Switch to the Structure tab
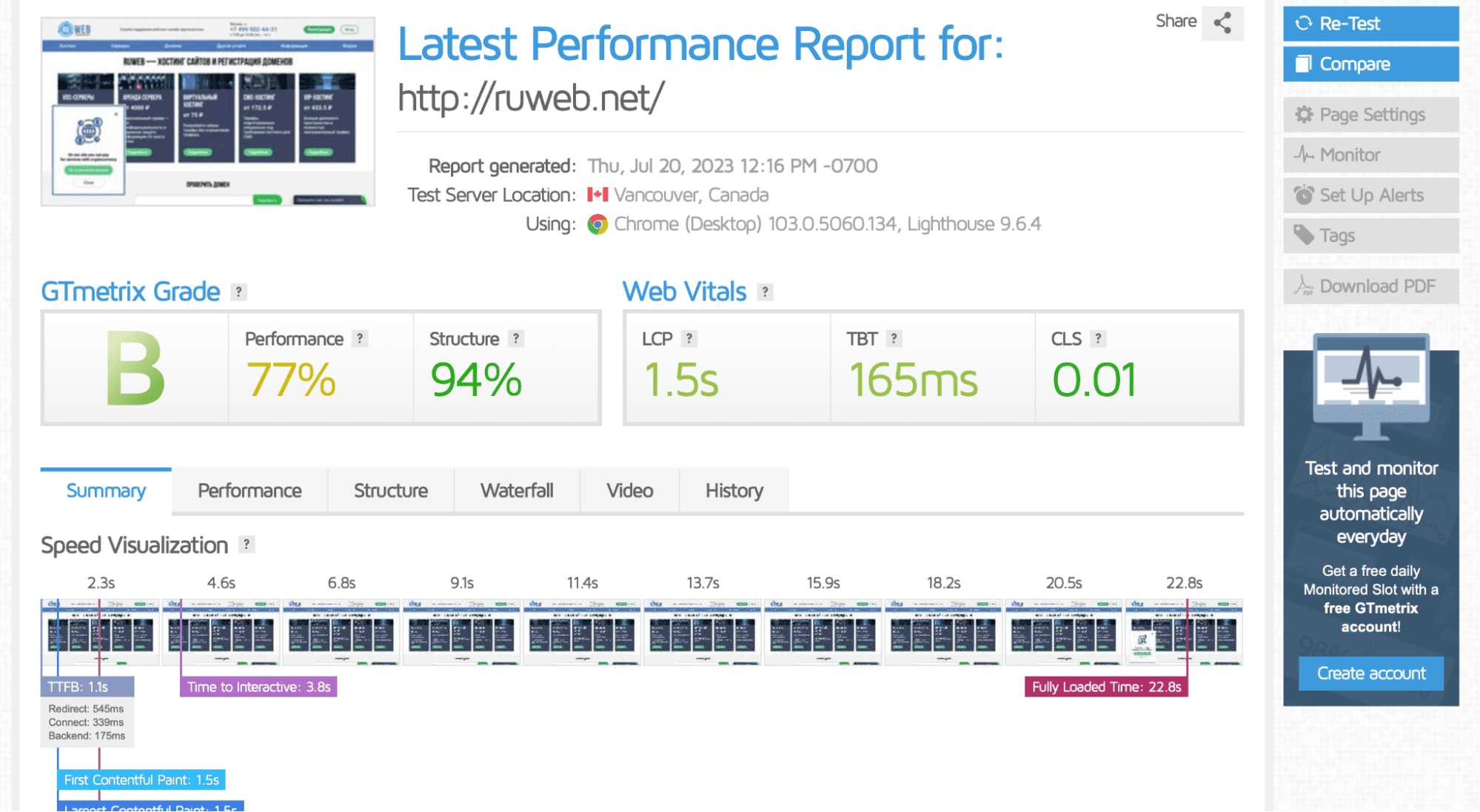 [x=391, y=491]
